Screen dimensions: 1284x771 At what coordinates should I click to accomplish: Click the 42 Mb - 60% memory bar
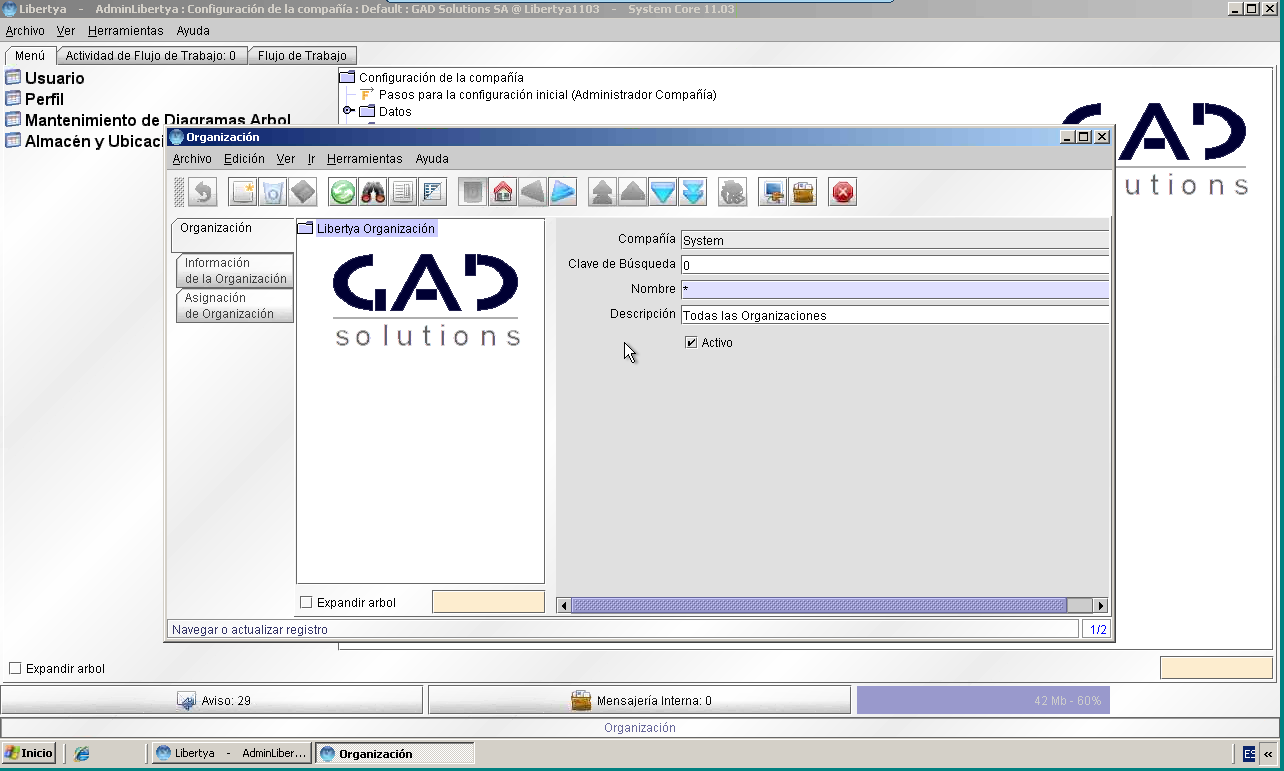pos(983,700)
